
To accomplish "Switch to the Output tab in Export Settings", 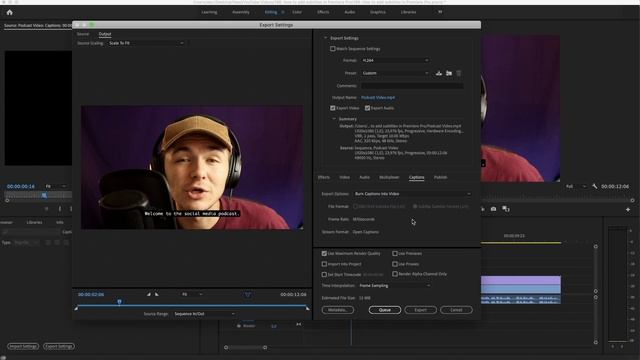I will [x=105, y=34].
